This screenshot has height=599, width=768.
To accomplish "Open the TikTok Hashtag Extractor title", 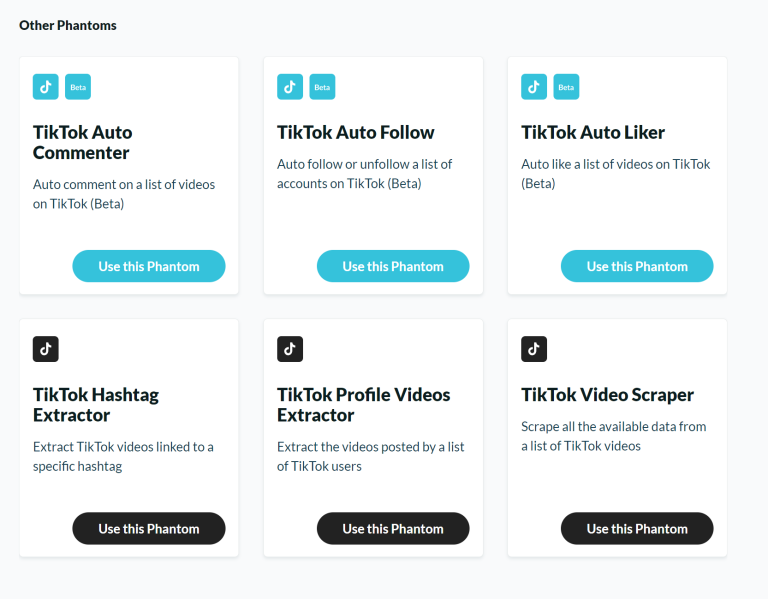I will coord(96,405).
